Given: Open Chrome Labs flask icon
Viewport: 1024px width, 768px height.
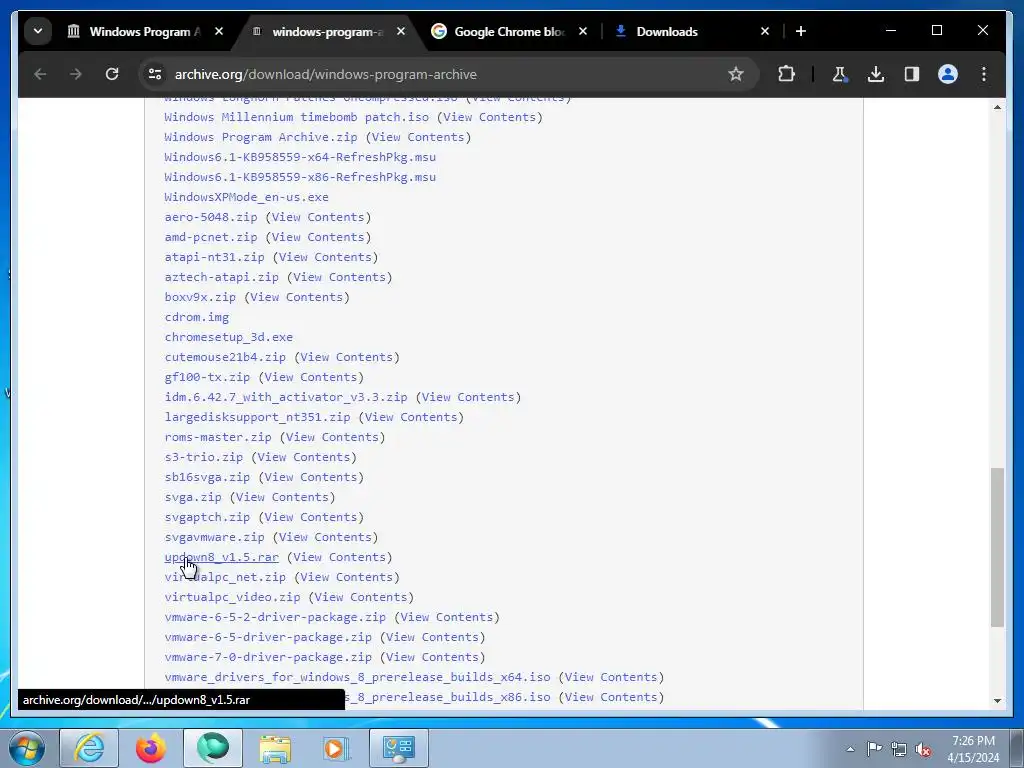Looking at the screenshot, I should 840,74.
